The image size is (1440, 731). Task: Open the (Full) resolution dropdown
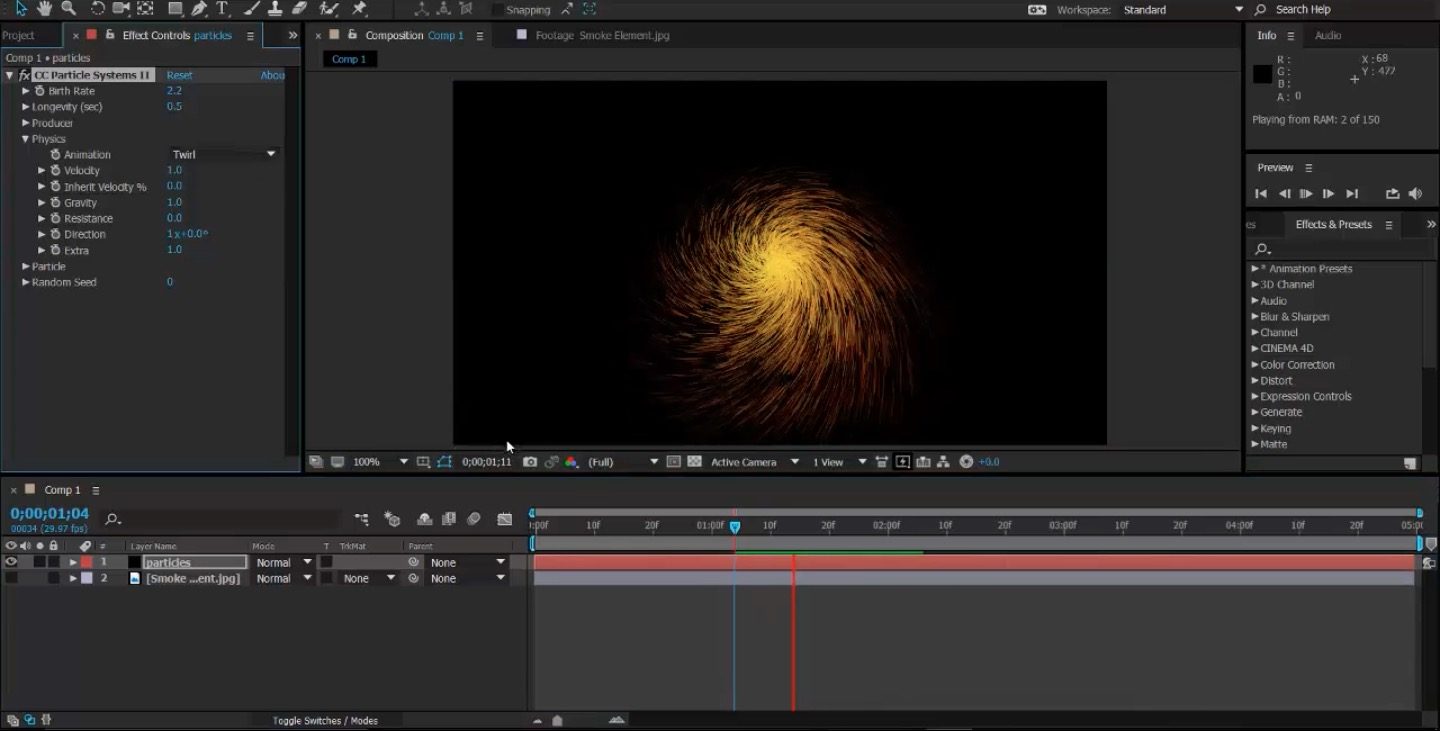pyautogui.click(x=623, y=462)
